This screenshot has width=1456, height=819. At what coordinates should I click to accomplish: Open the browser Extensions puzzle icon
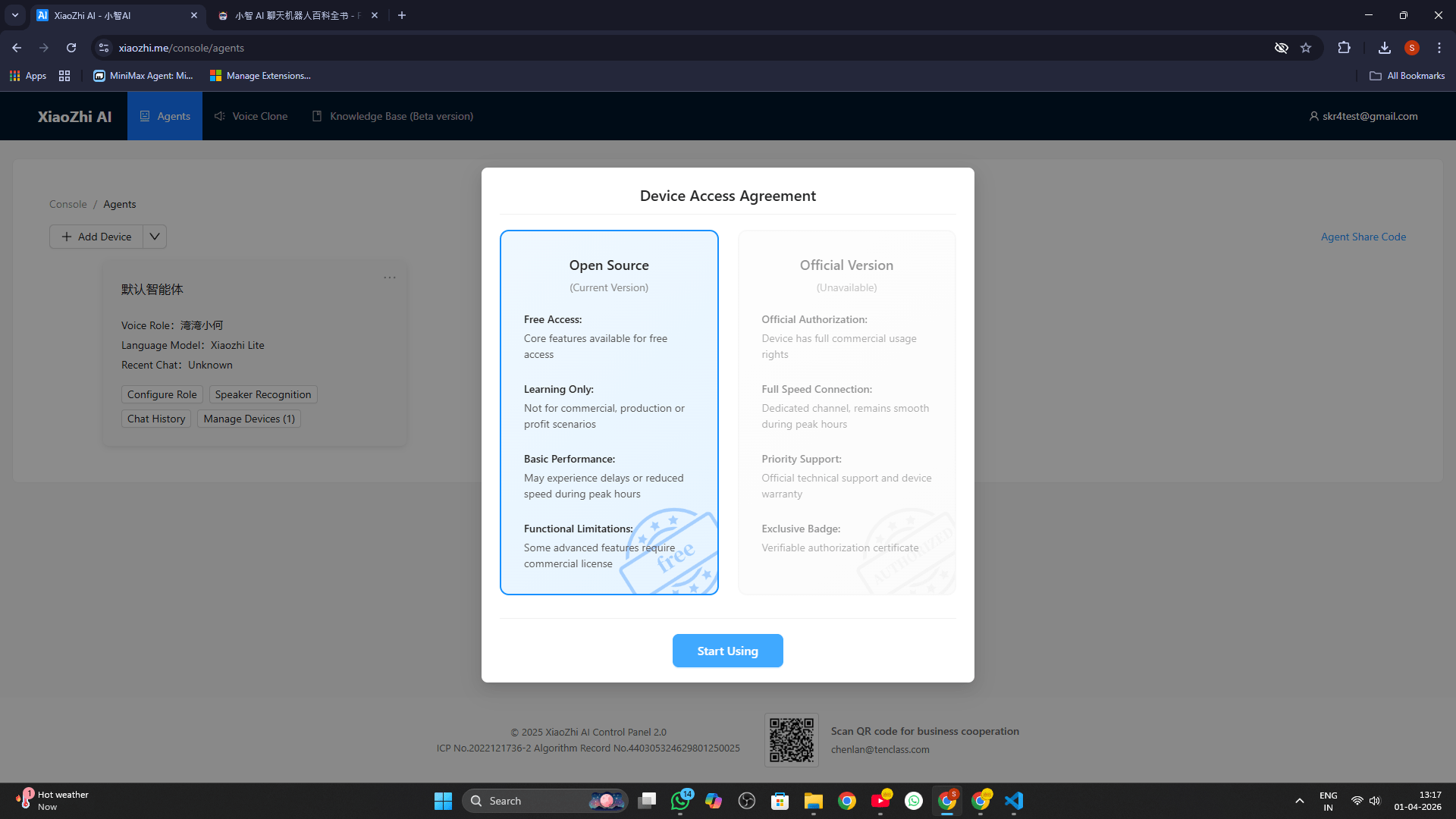point(1344,47)
